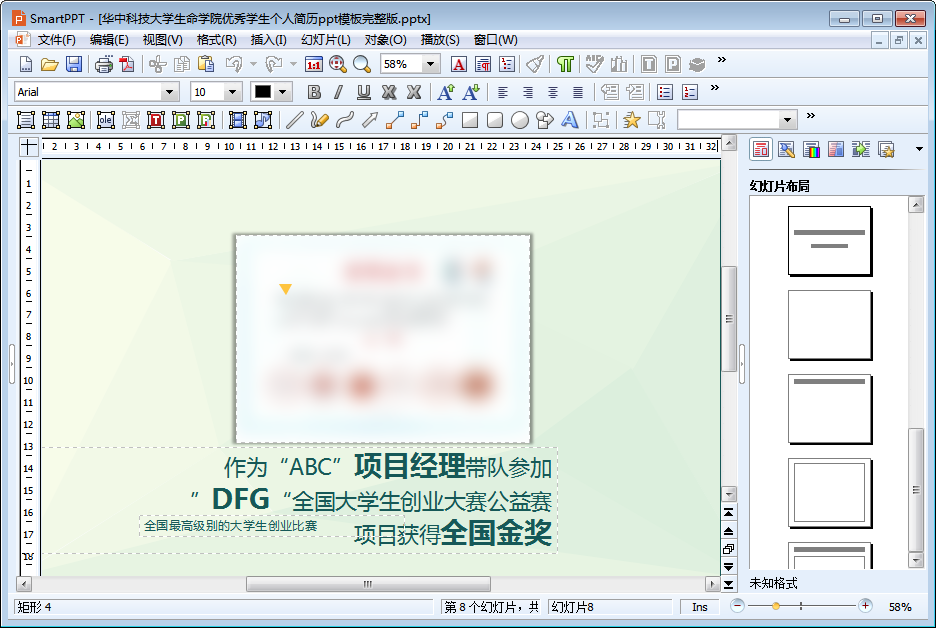Image resolution: width=936 pixels, height=628 pixels.
Task: Open the Redo history dropdown arrow
Action: pos(293,64)
